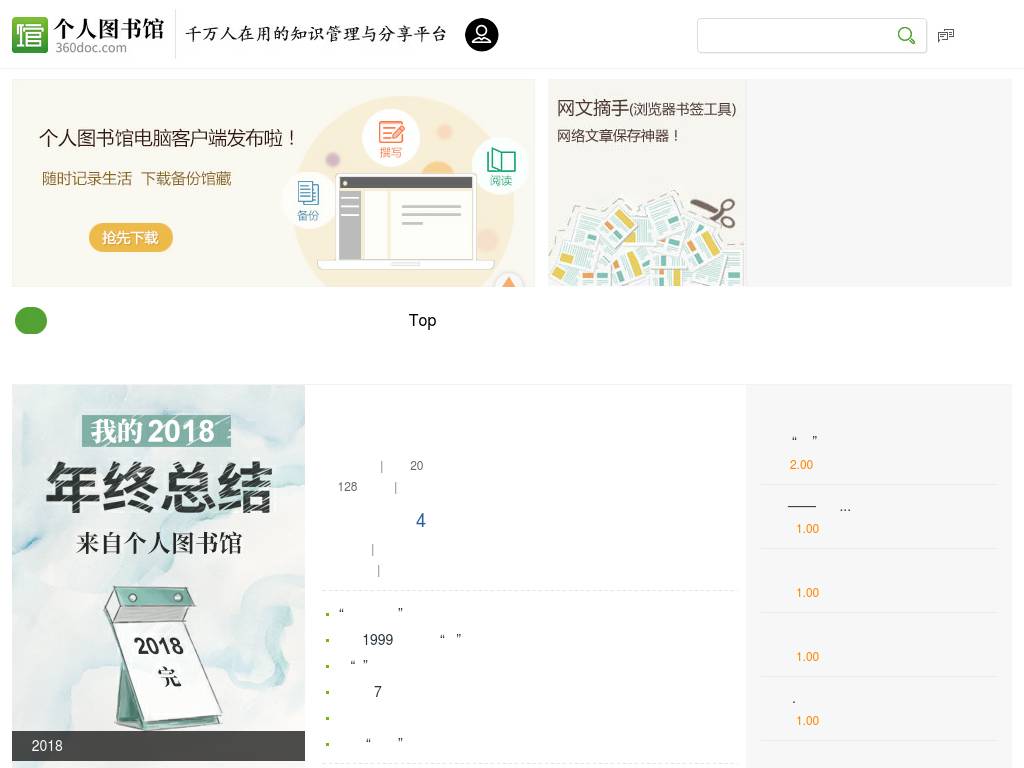Click the scissors icon in clipper banner
This screenshot has height=768, width=1024.
pyautogui.click(x=714, y=212)
